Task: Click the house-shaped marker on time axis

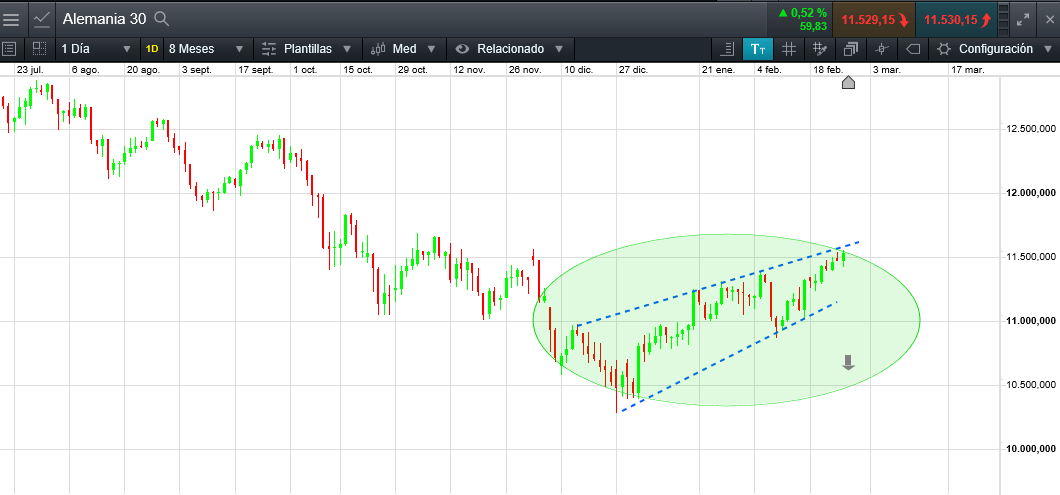Action: [x=848, y=82]
